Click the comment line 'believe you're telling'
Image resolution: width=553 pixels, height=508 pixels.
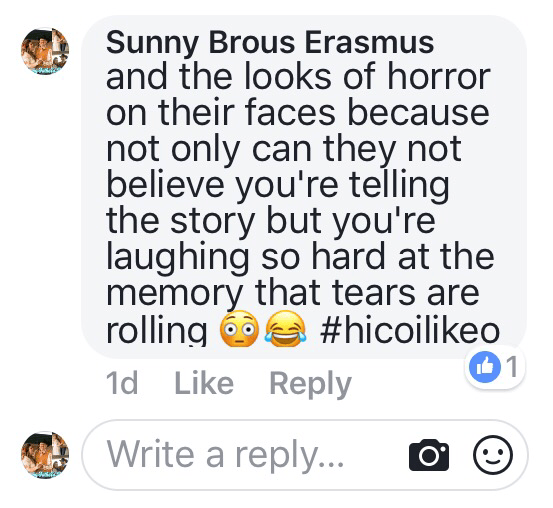278,186
